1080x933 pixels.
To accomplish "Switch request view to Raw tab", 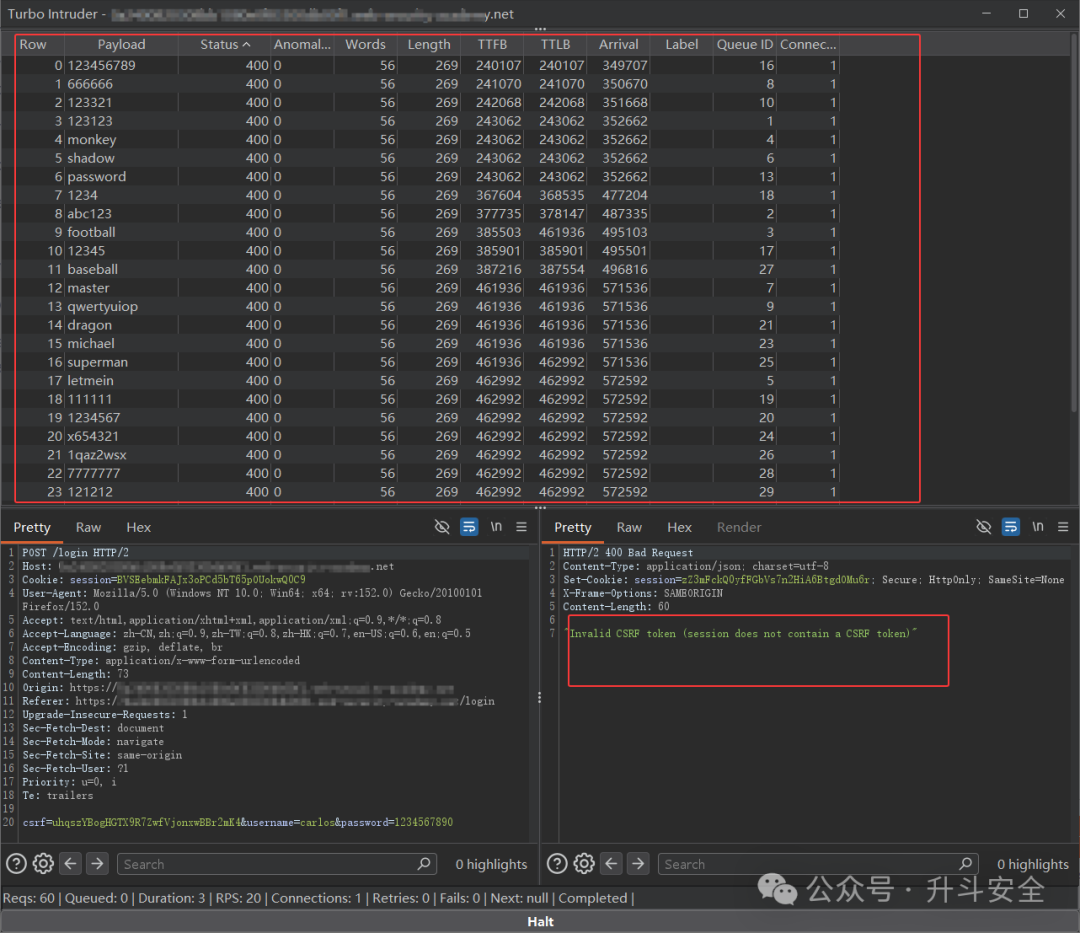I will coord(88,527).
